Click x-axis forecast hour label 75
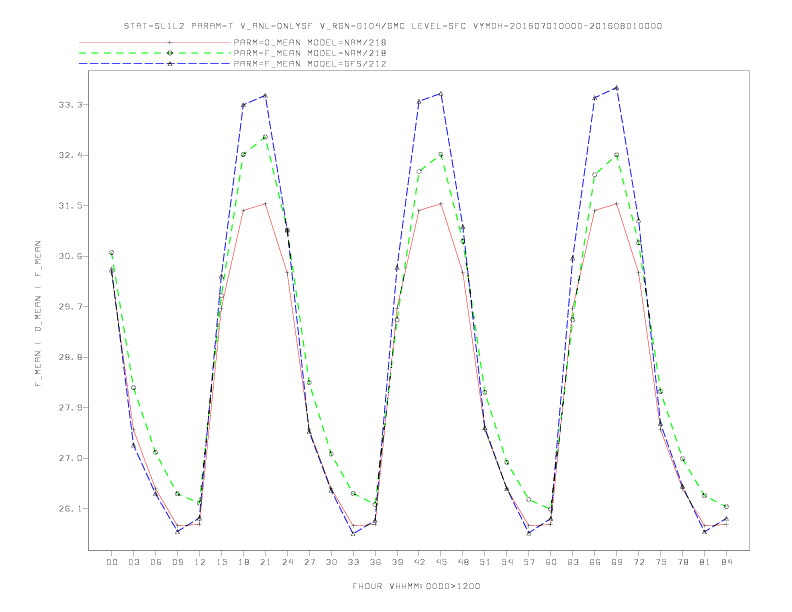Viewport: 792px width, 612px height. [x=661, y=562]
